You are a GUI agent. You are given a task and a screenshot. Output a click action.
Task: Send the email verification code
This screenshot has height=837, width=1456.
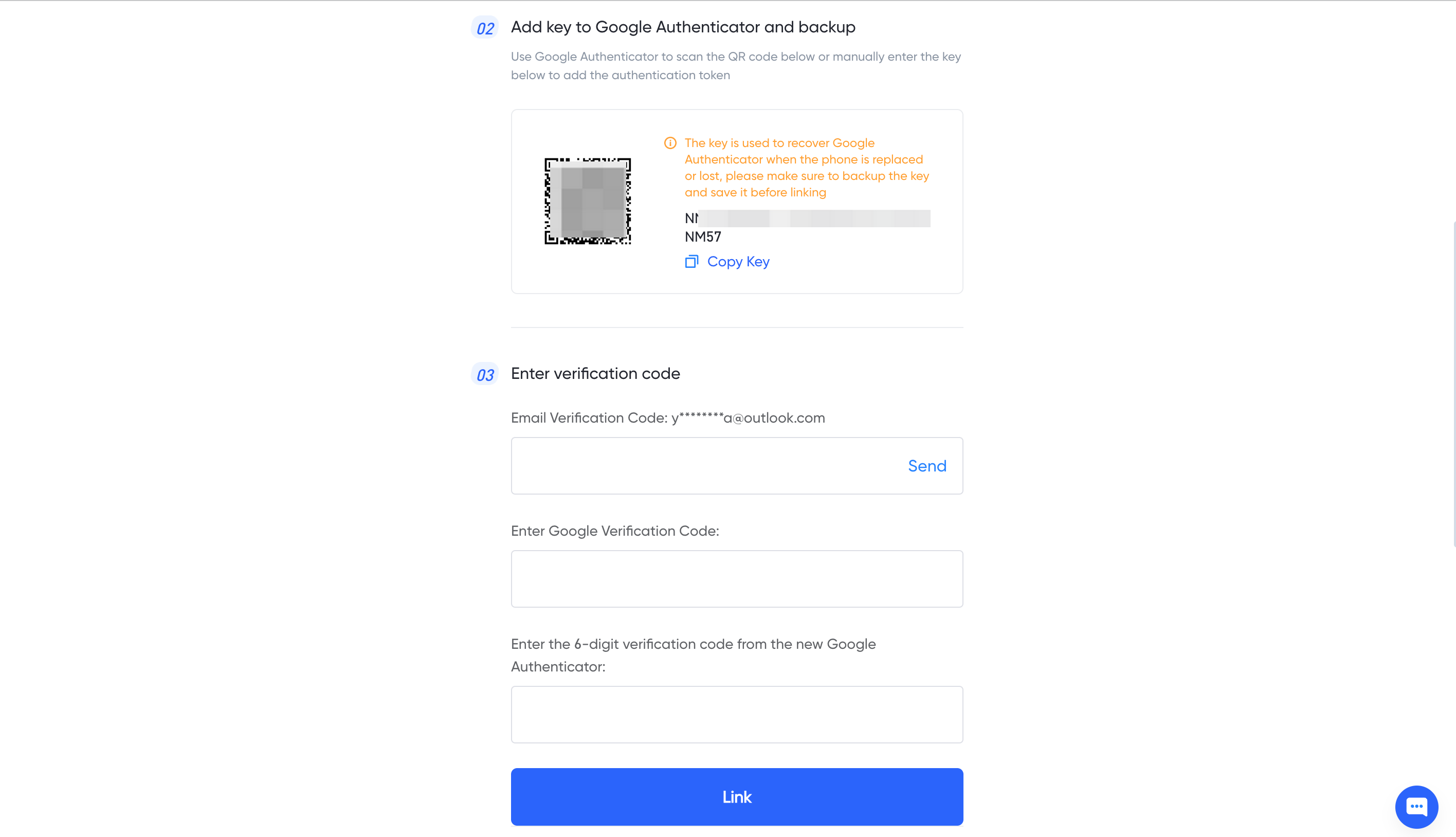point(926,466)
